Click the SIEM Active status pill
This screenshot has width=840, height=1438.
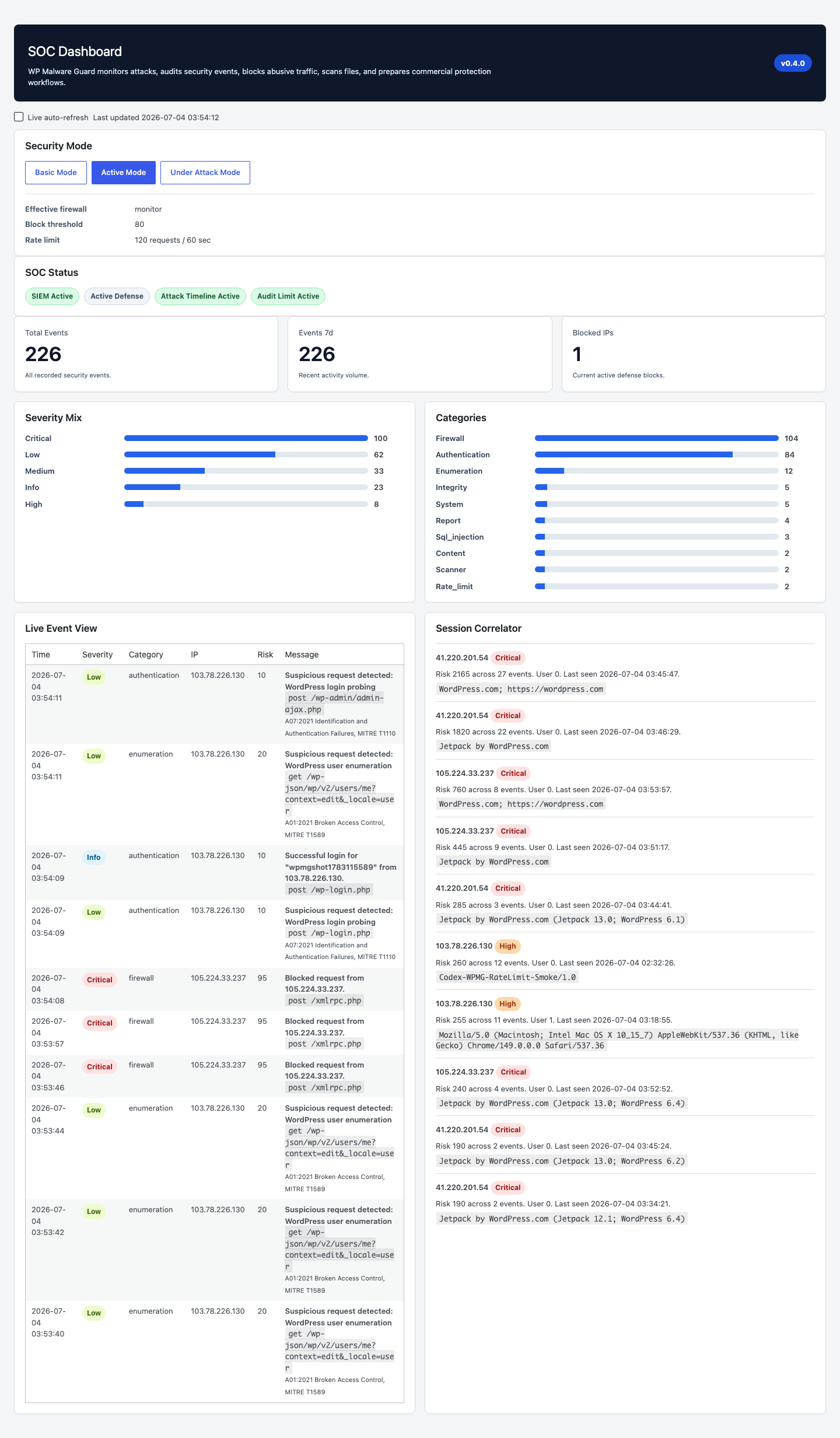(52, 296)
